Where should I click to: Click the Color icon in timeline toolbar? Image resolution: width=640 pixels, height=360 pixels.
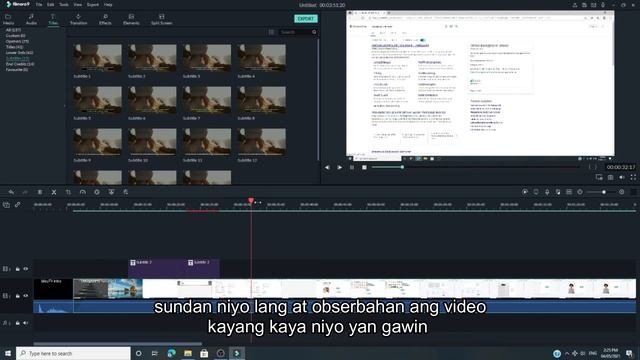pyautogui.click(x=97, y=192)
